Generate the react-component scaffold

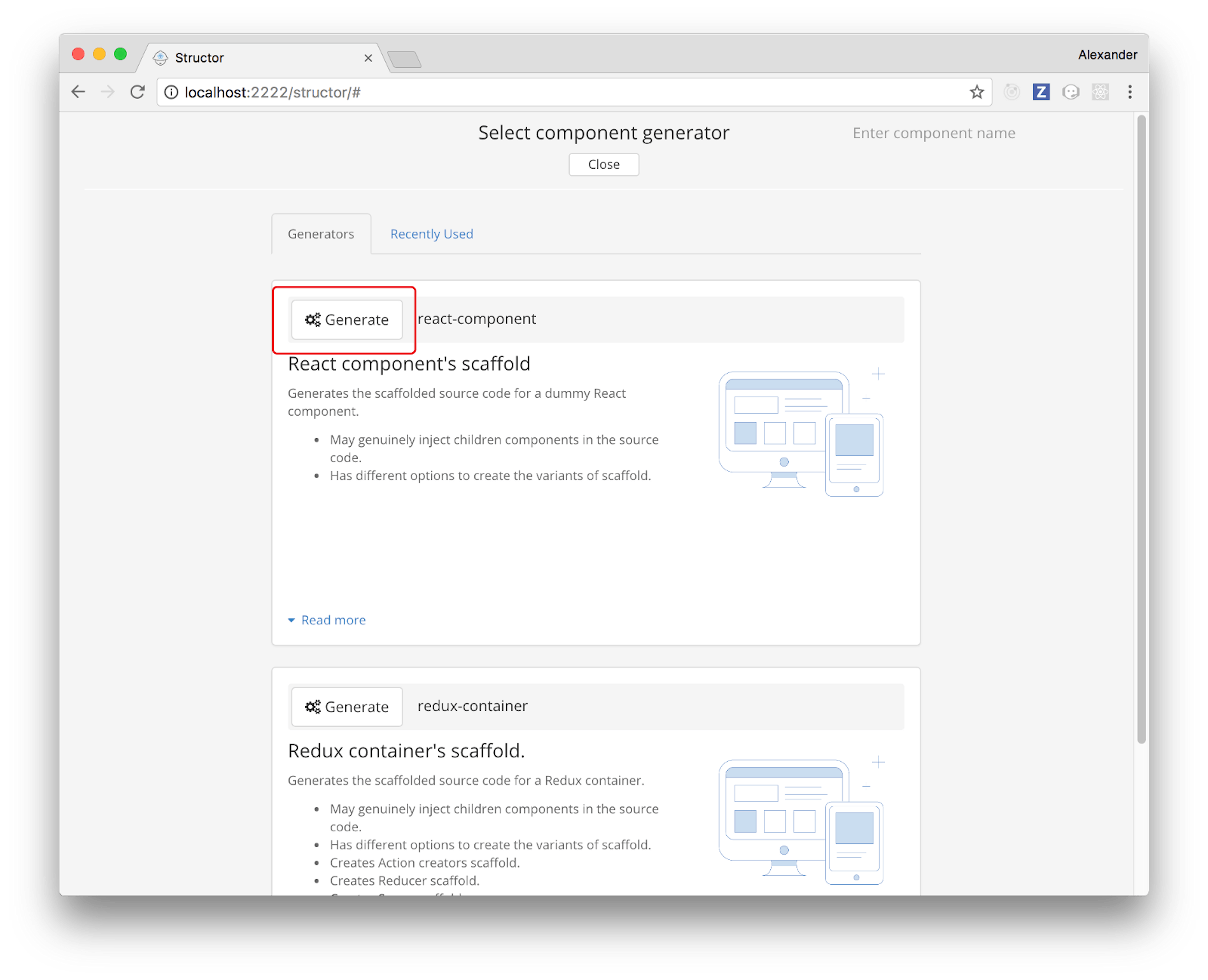[x=347, y=320]
